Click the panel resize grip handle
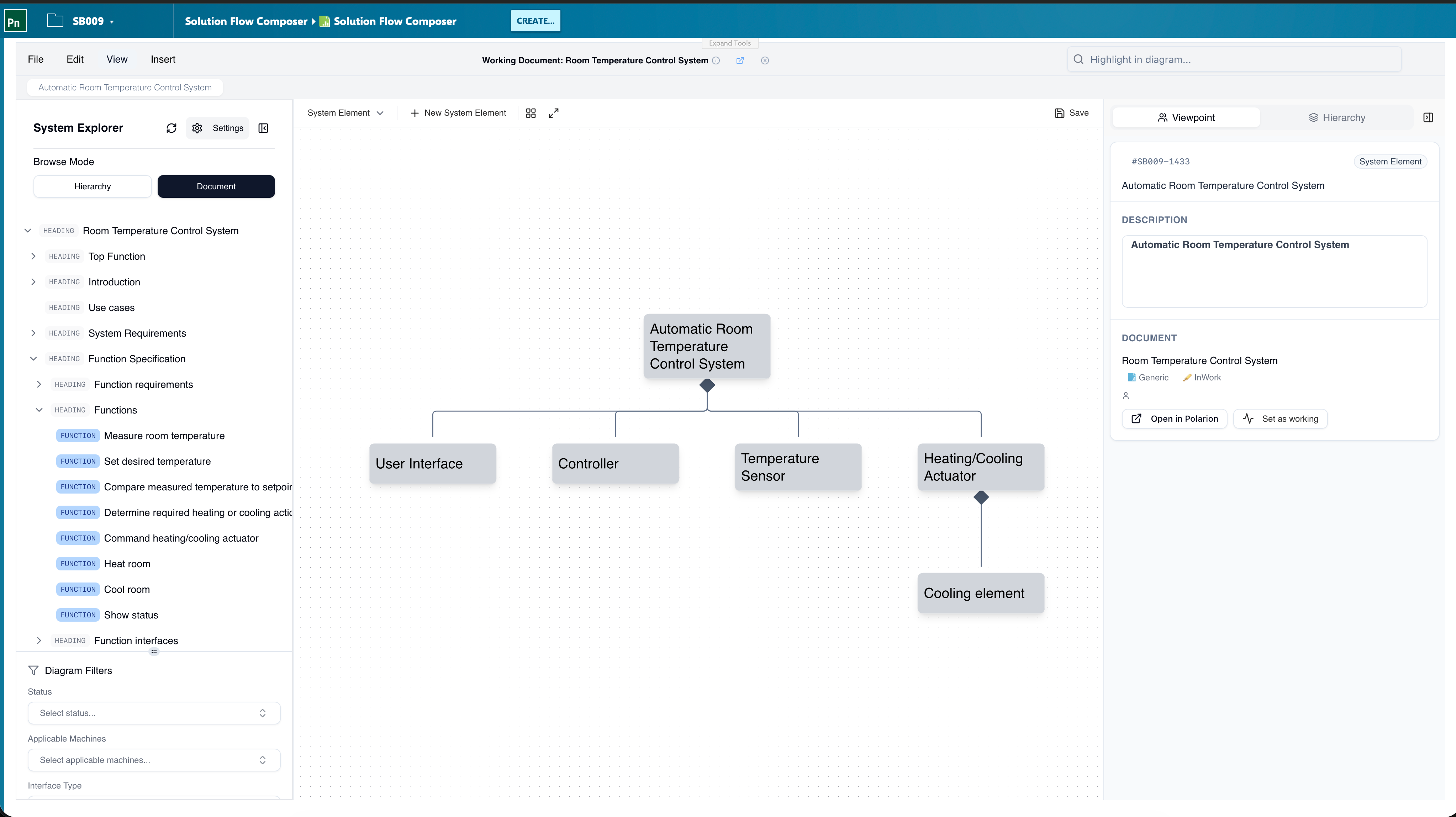Viewport: 1456px width, 817px height. pyautogui.click(x=154, y=651)
